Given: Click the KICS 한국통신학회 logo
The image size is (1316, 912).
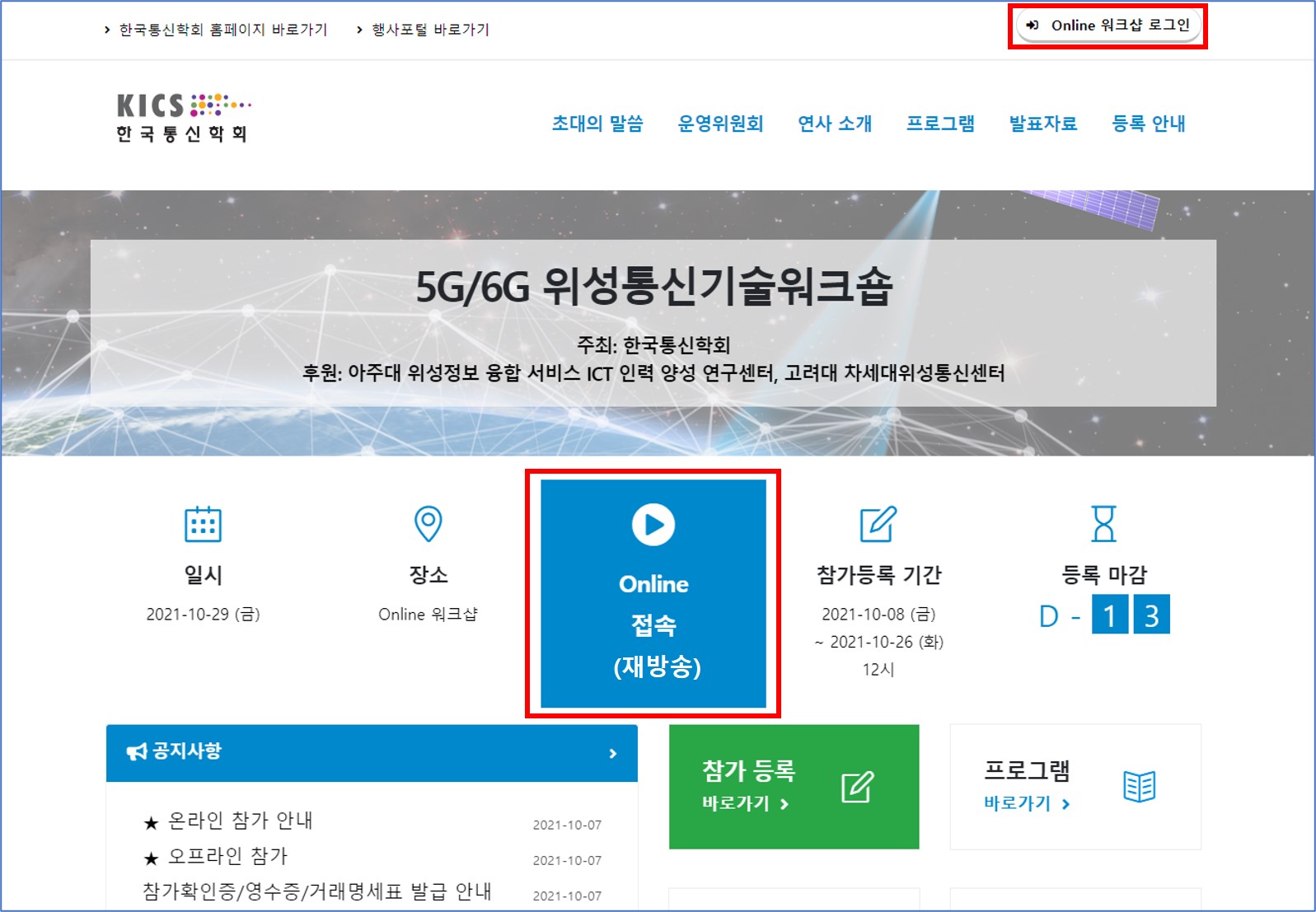Looking at the screenshot, I should [x=183, y=118].
